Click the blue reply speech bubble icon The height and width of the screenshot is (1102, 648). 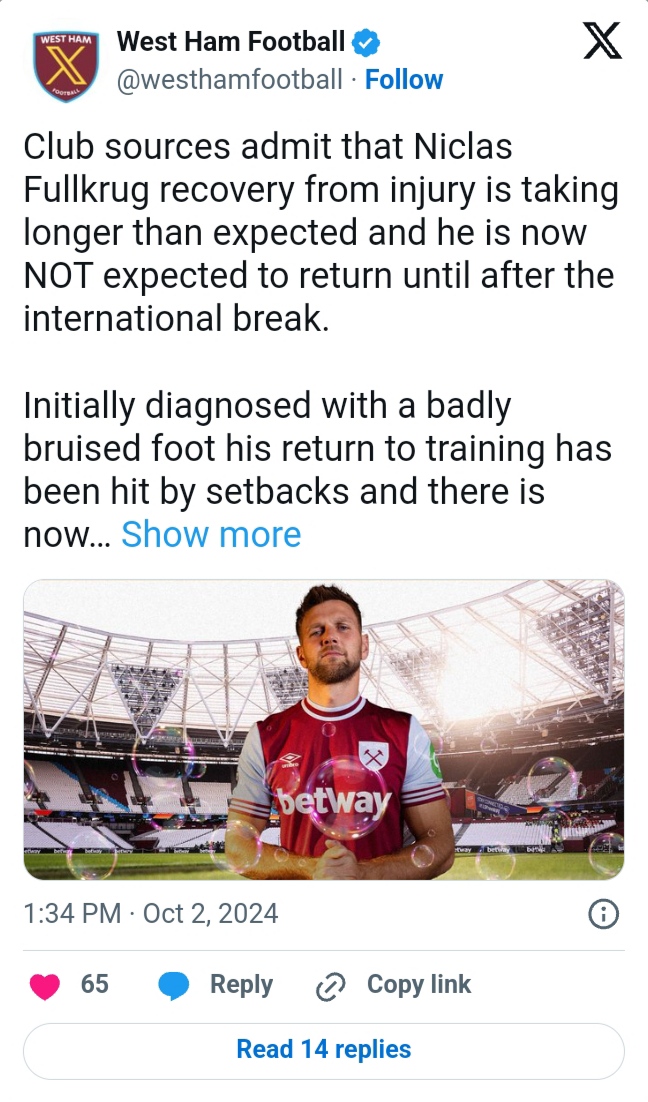tap(174, 986)
